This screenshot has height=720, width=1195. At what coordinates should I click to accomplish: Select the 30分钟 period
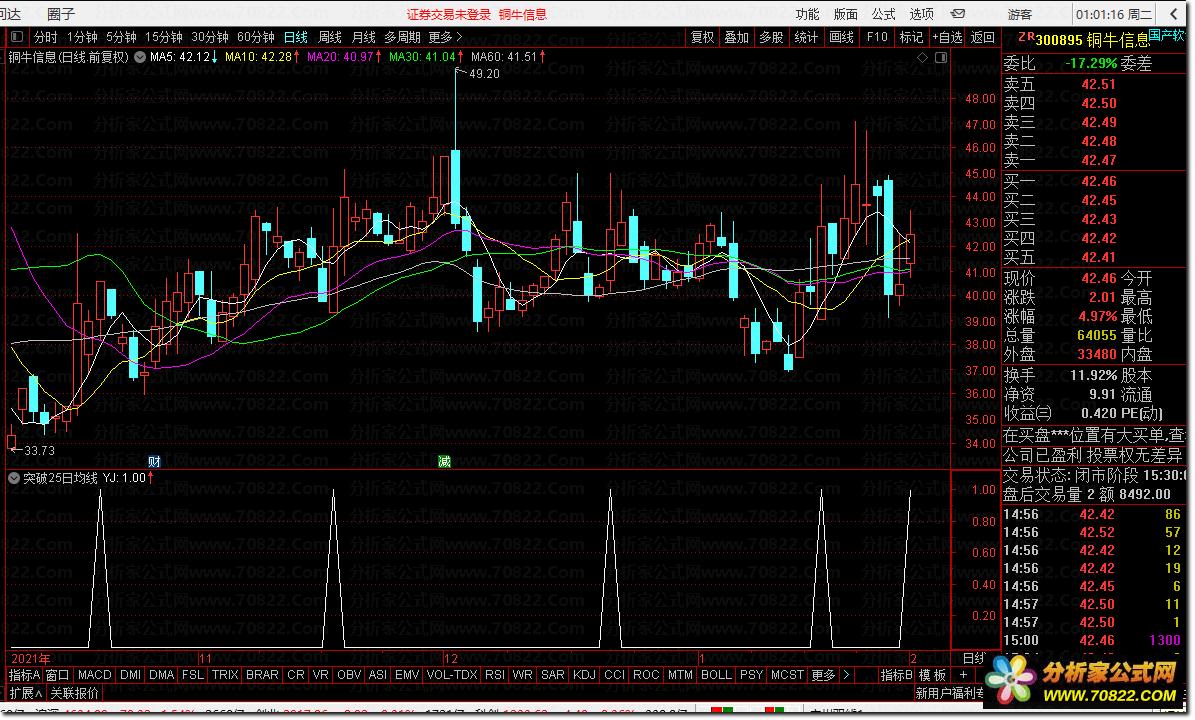(210, 37)
